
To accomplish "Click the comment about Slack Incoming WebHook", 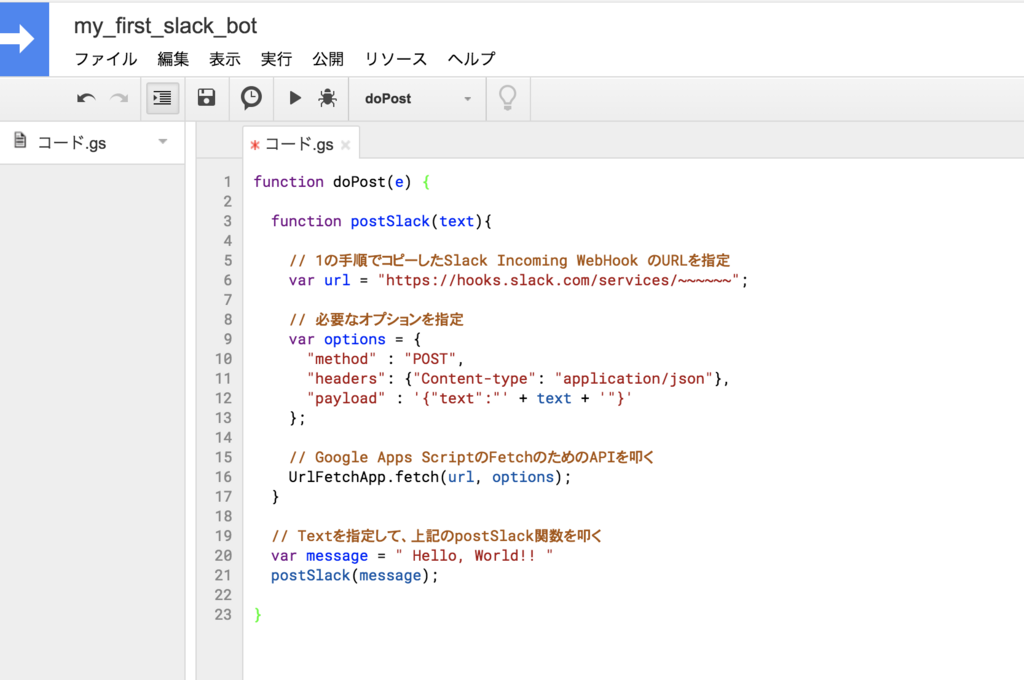I will click(509, 261).
